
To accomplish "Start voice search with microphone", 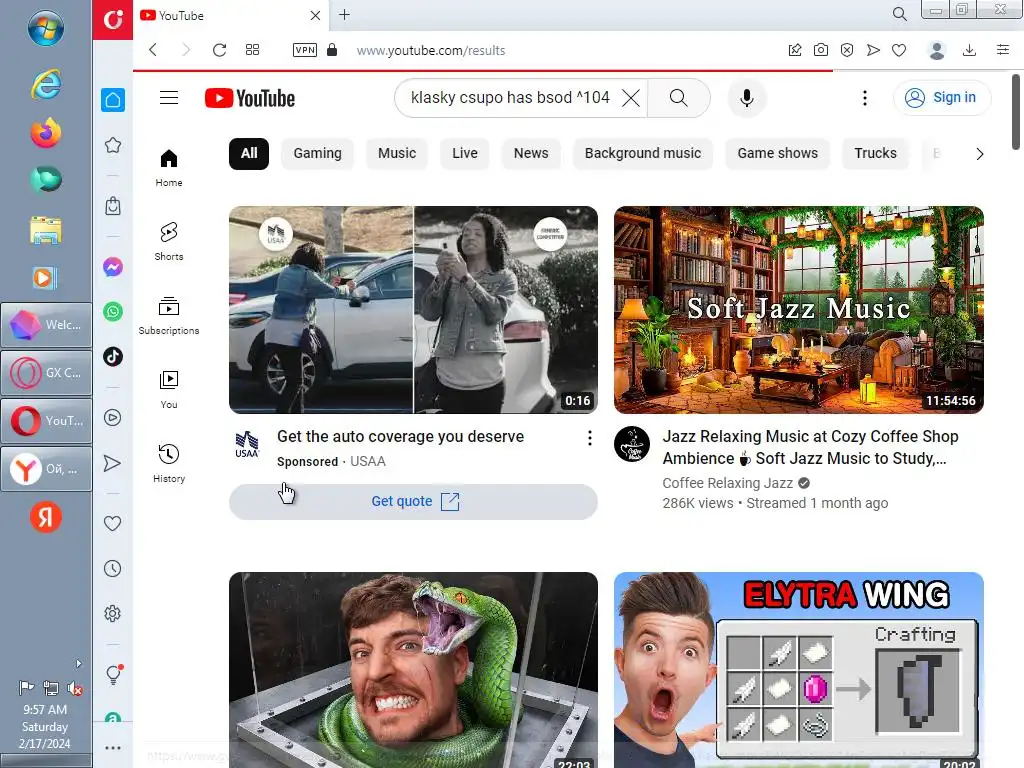I will [x=747, y=98].
